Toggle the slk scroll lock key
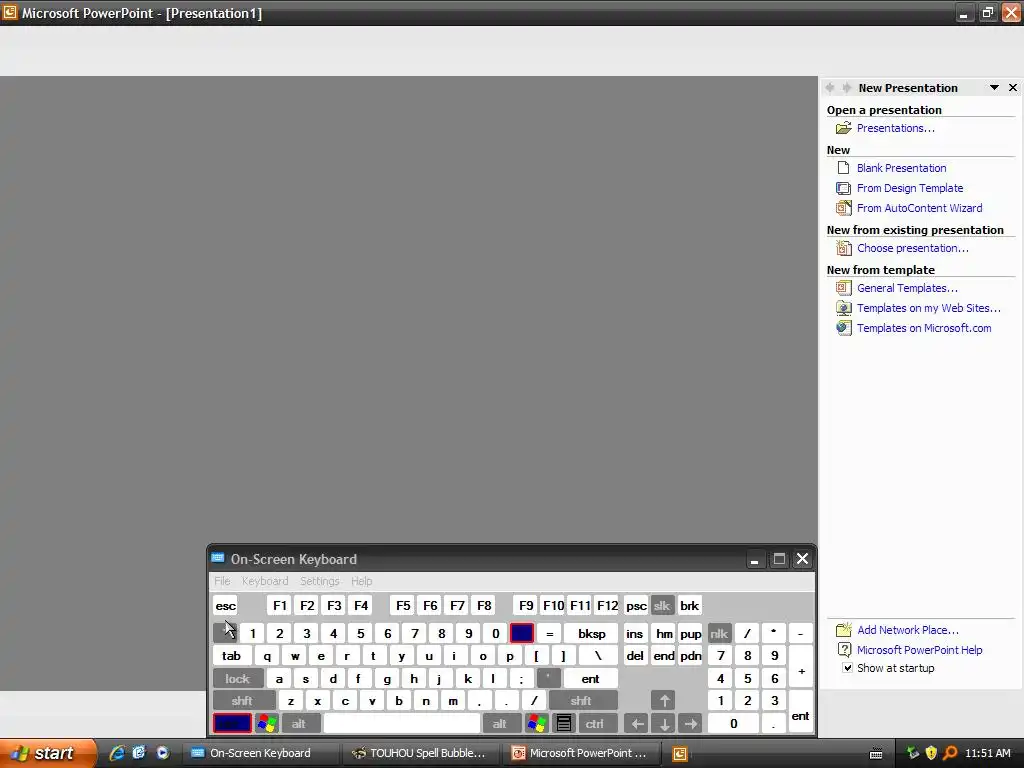1024x768 pixels. [x=662, y=605]
